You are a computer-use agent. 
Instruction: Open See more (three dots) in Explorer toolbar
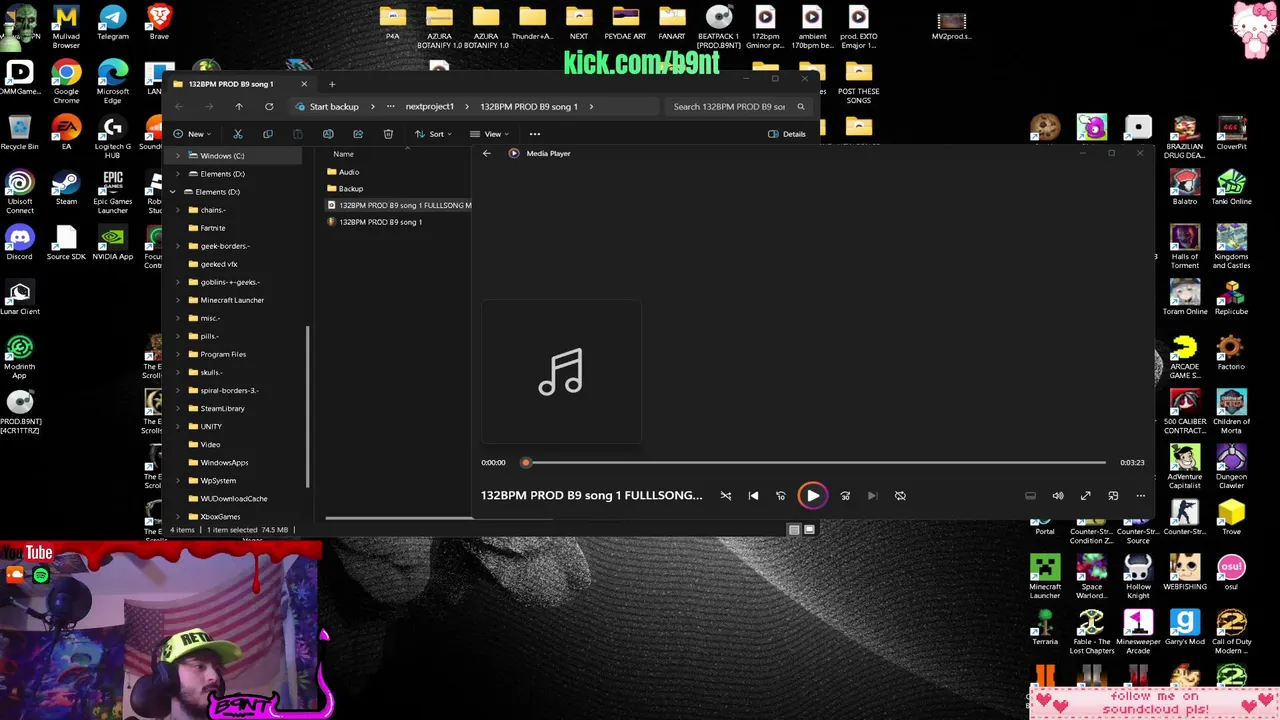(535, 134)
